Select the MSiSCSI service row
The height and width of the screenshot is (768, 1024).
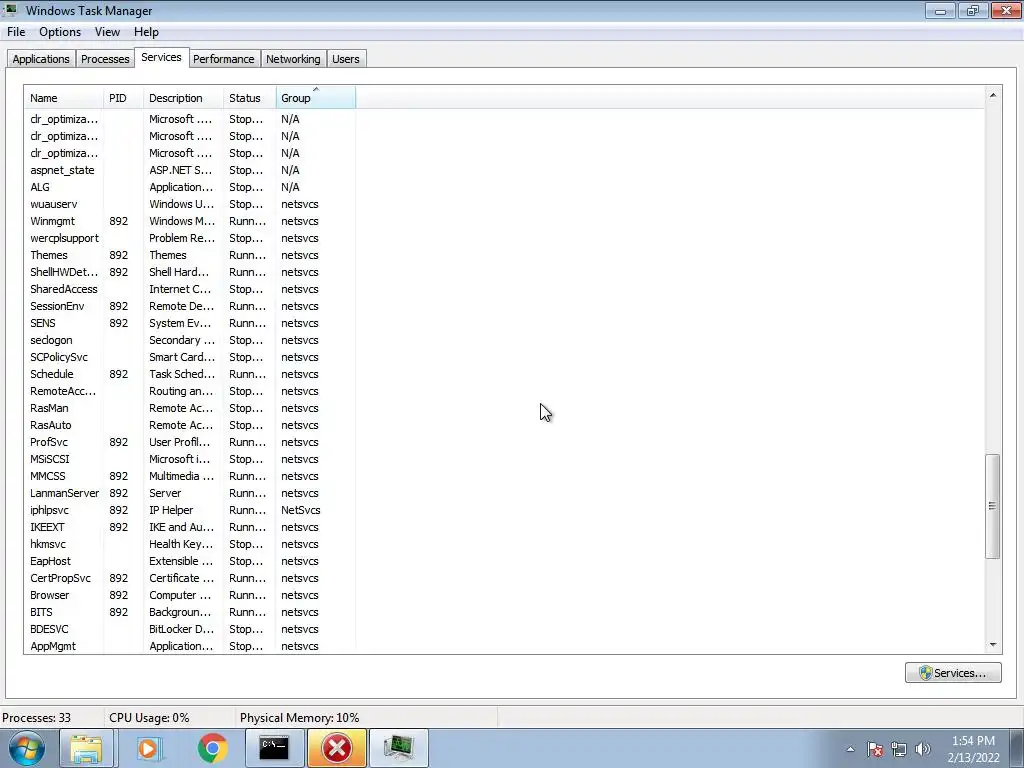189,458
